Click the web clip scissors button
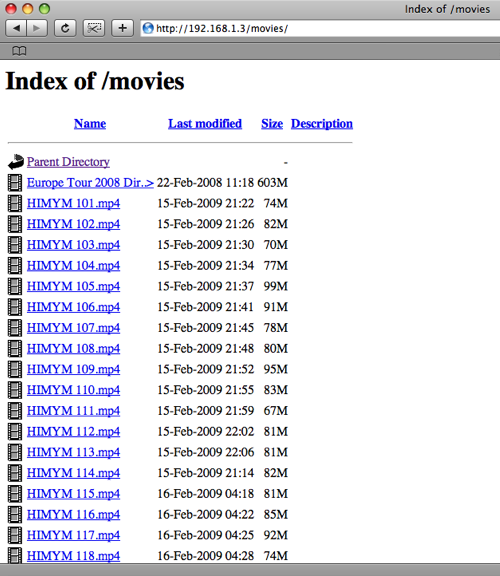The height and width of the screenshot is (576, 500). click(94, 28)
